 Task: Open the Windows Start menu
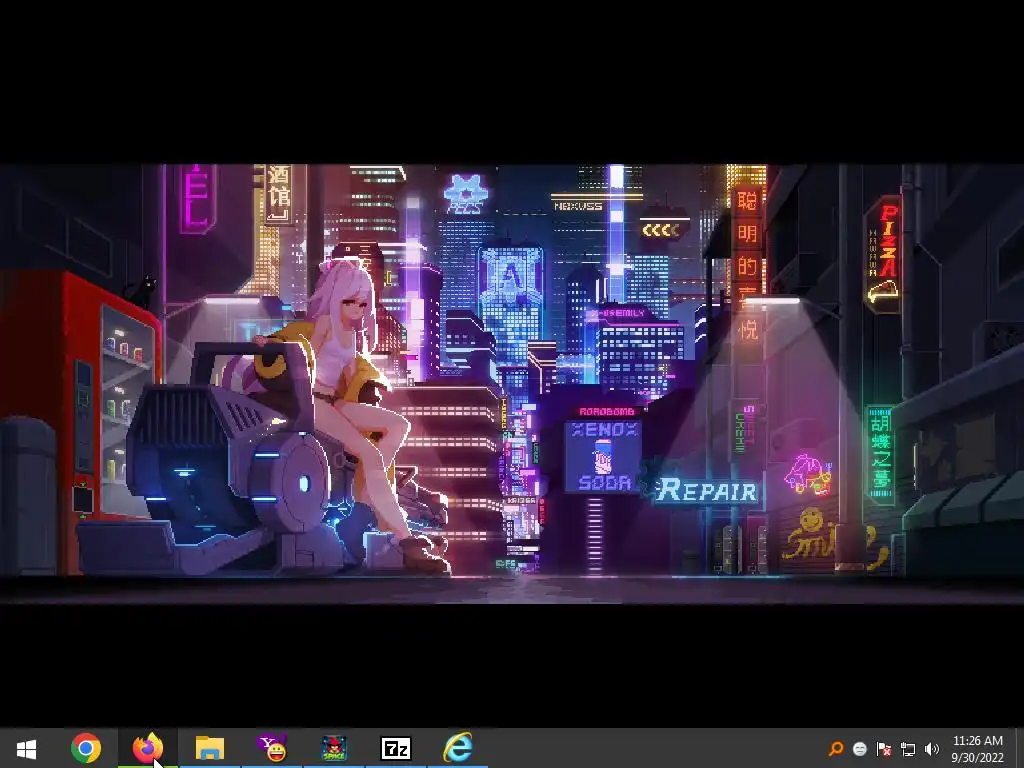pyautogui.click(x=26, y=748)
